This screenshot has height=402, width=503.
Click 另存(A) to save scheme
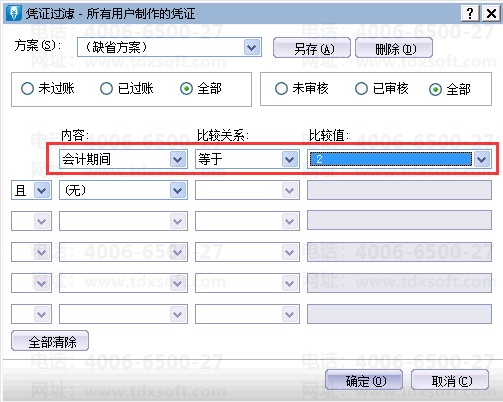pos(312,48)
